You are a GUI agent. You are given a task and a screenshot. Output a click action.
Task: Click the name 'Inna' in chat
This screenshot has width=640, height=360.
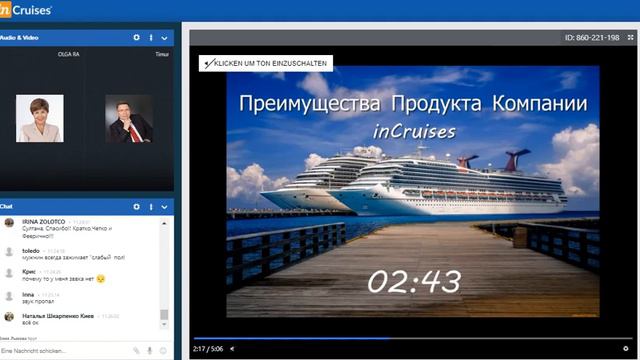[28, 294]
